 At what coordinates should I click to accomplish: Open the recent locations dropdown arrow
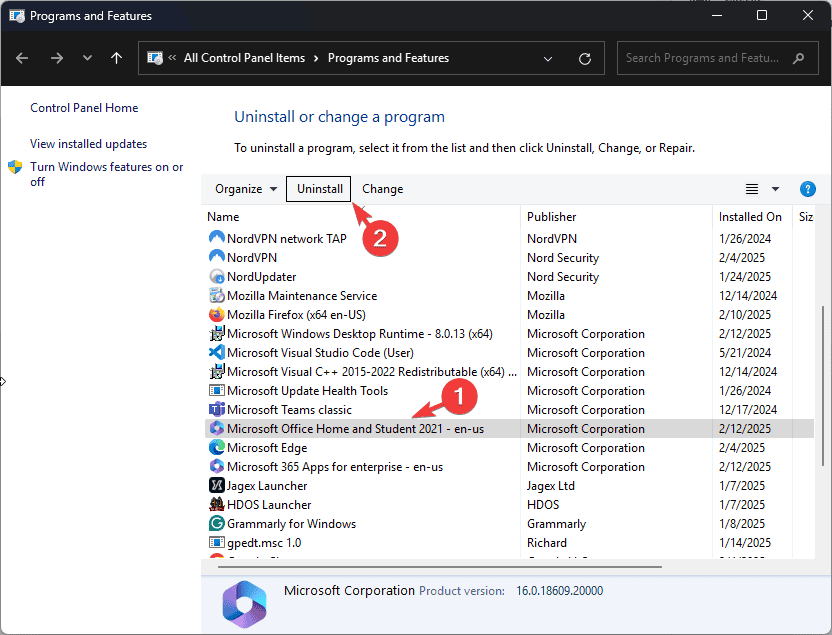87,58
